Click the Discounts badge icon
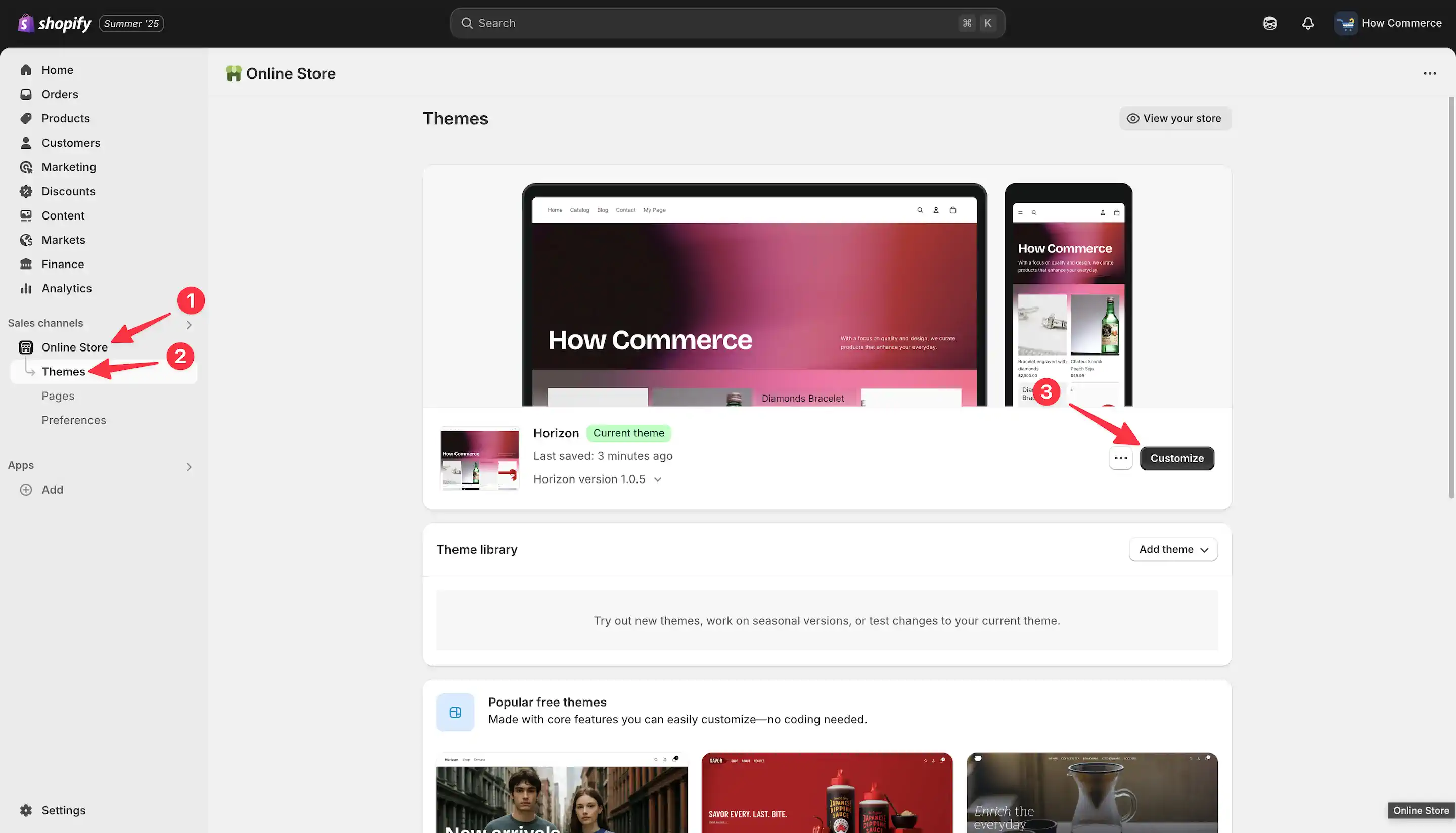The height and width of the screenshot is (833, 1456). coord(26,192)
